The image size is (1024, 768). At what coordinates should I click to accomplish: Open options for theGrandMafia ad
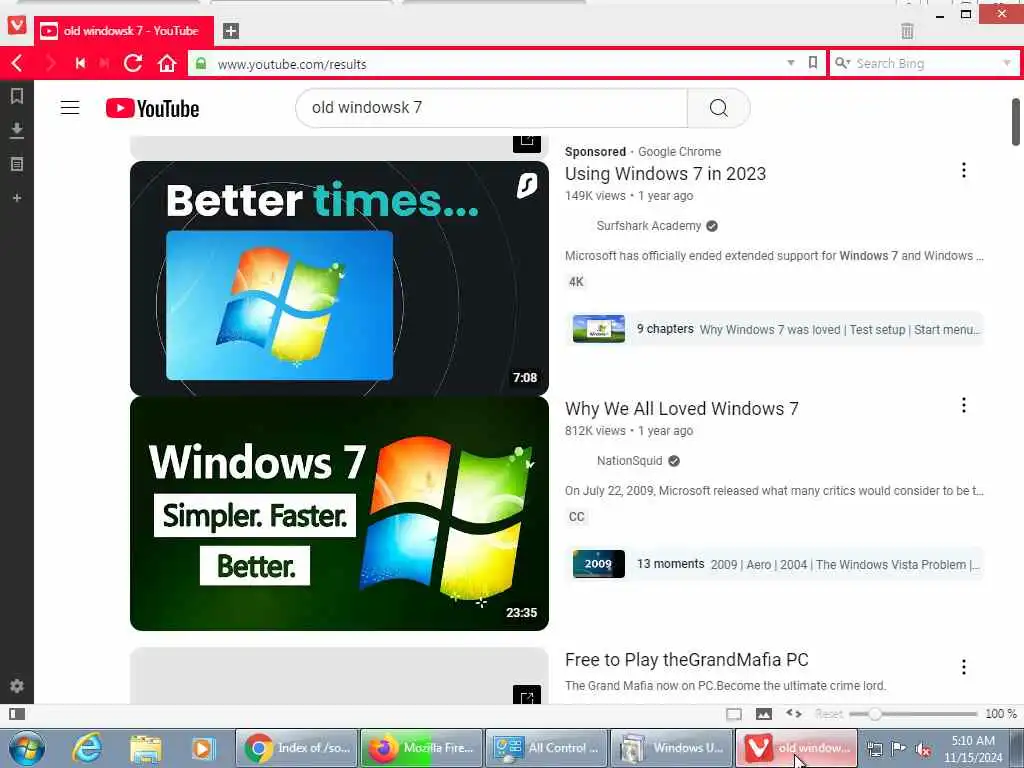[963, 667]
